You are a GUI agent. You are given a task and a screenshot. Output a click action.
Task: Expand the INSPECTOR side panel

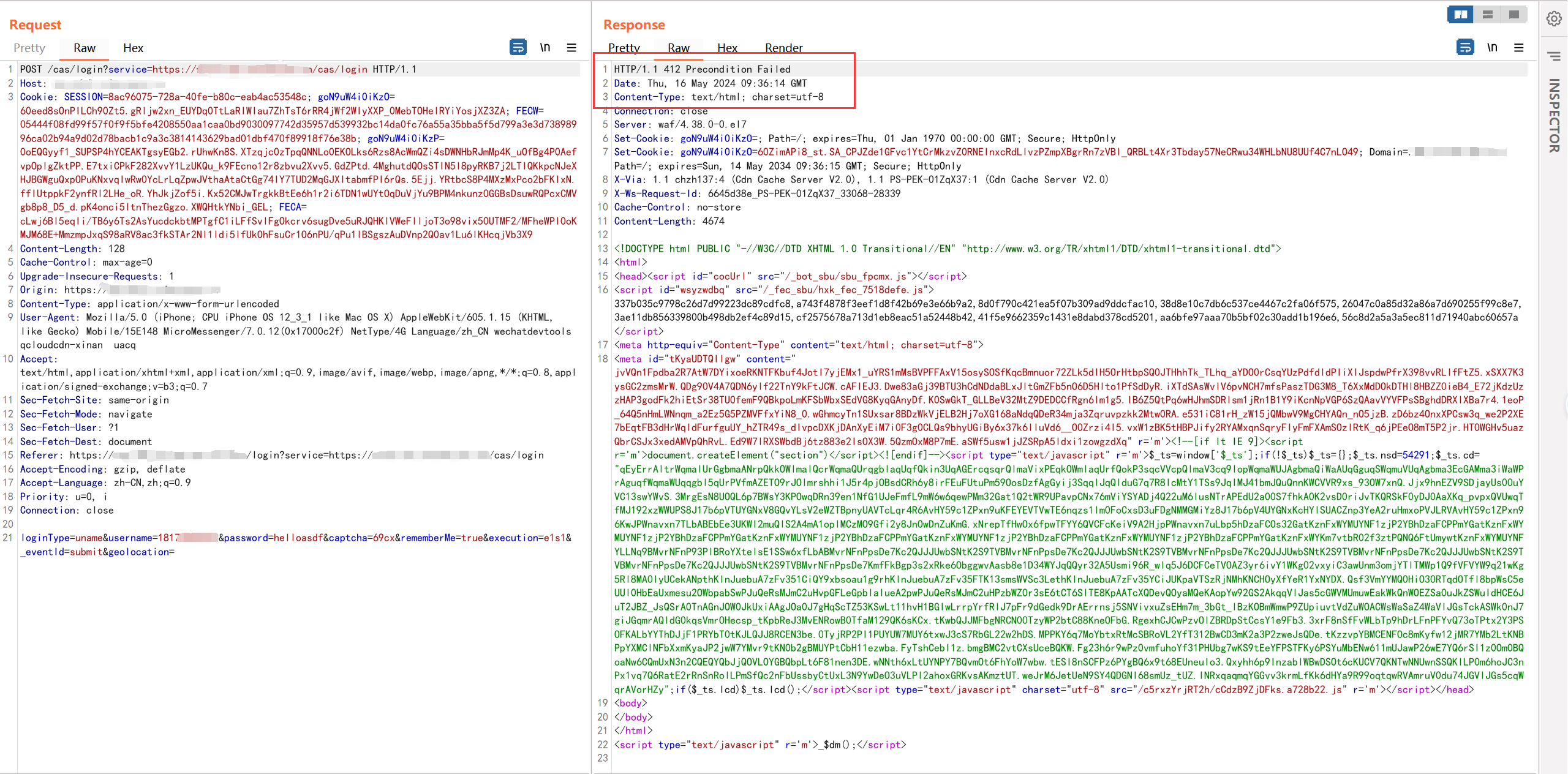pyautogui.click(x=1554, y=115)
